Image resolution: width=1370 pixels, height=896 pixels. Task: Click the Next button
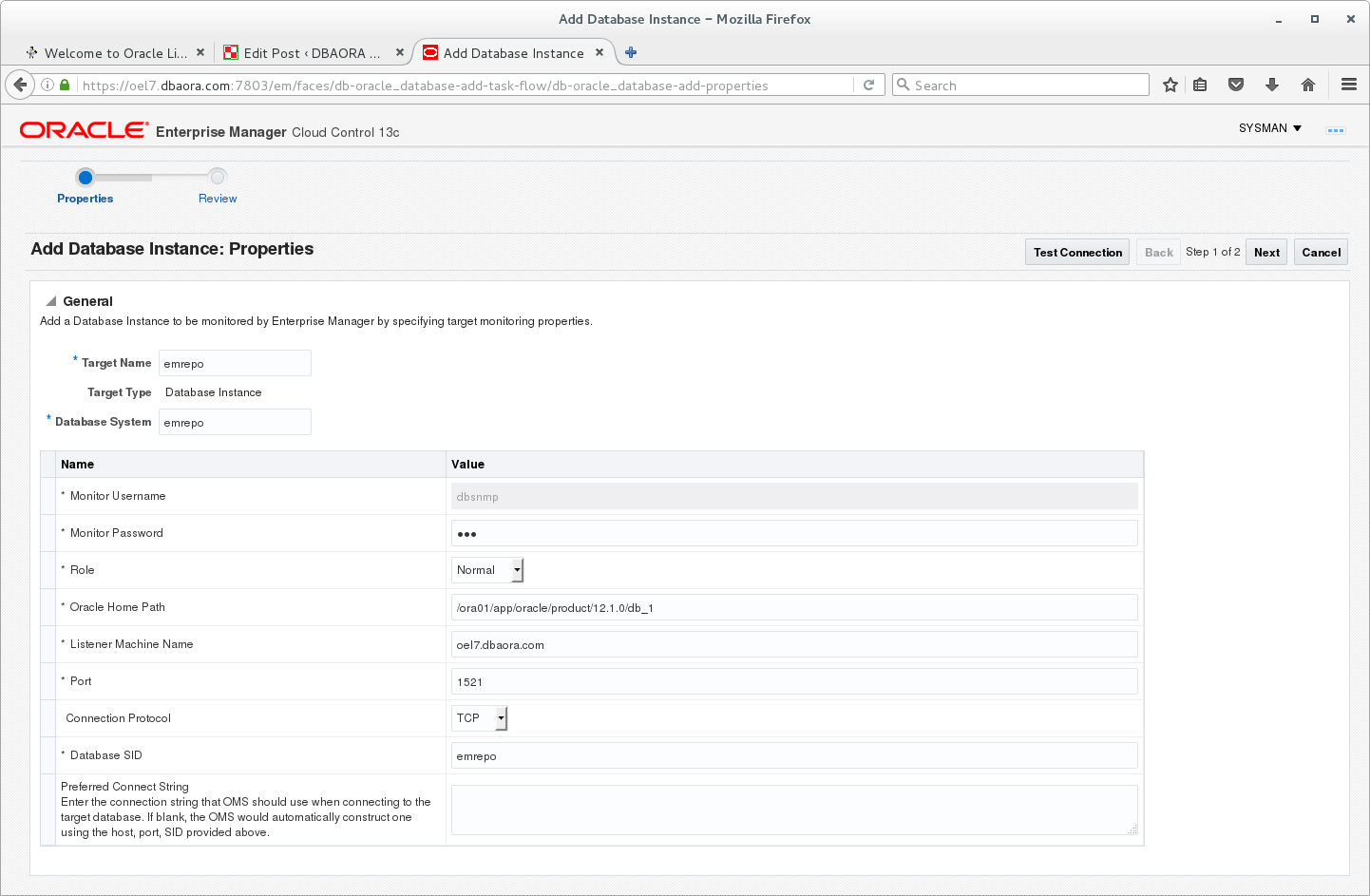(1266, 252)
